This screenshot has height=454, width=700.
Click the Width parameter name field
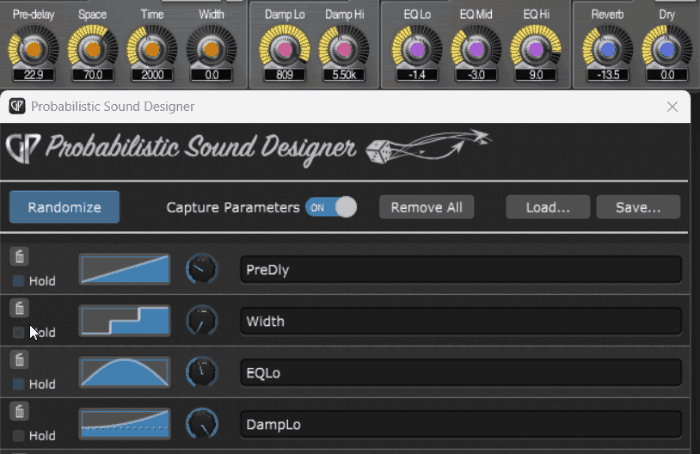(461, 321)
